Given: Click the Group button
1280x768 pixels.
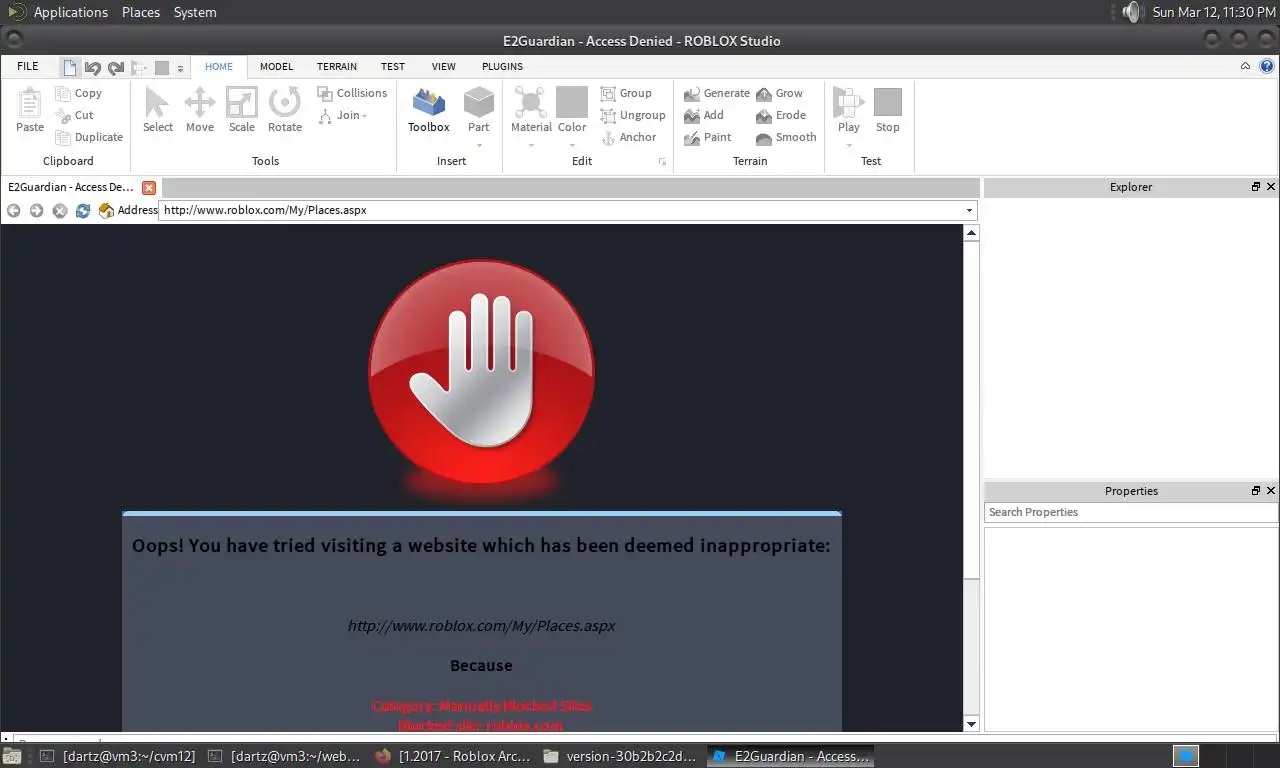Looking at the screenshot, I should (626, 93).
